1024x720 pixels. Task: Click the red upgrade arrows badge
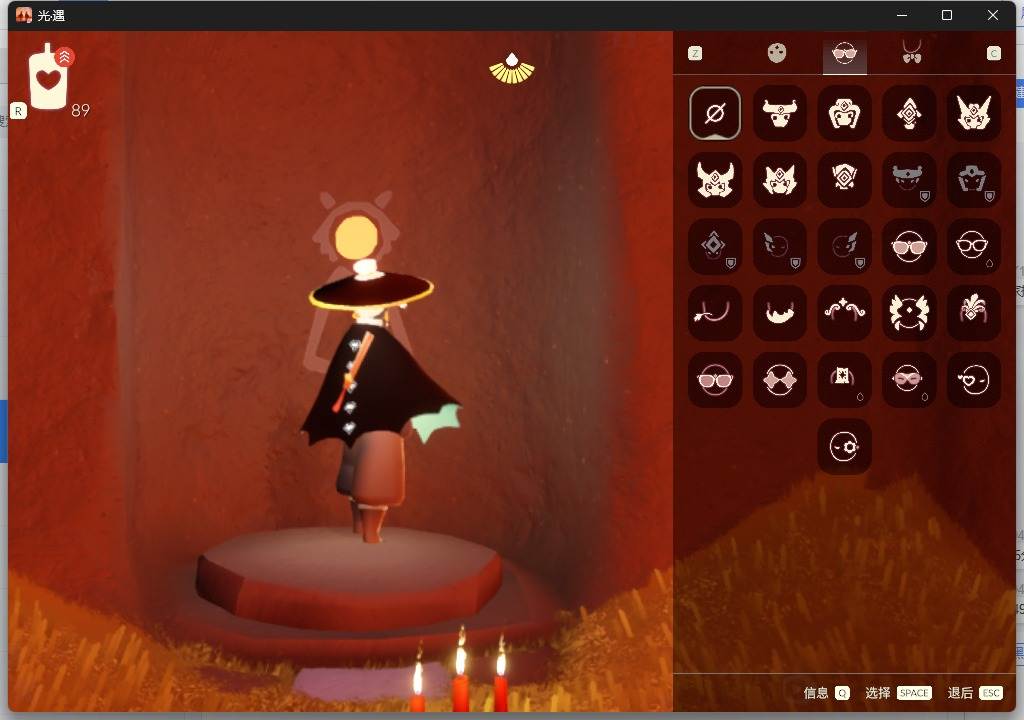pos(64,57)
